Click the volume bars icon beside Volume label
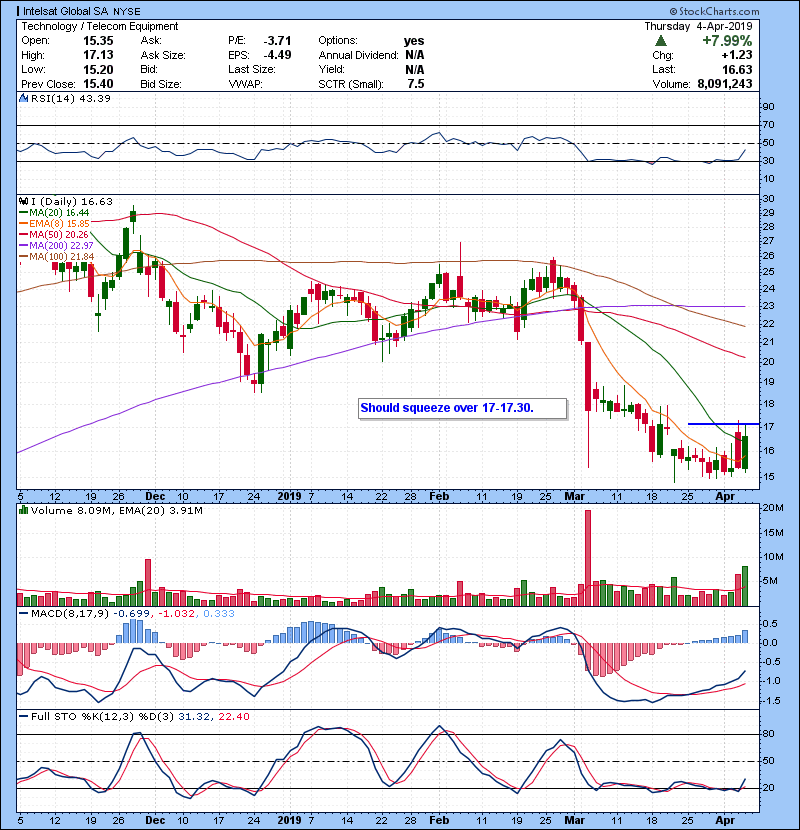Viewport: 800px width, 830px height. pyautogui.click(x=24, y=510)
